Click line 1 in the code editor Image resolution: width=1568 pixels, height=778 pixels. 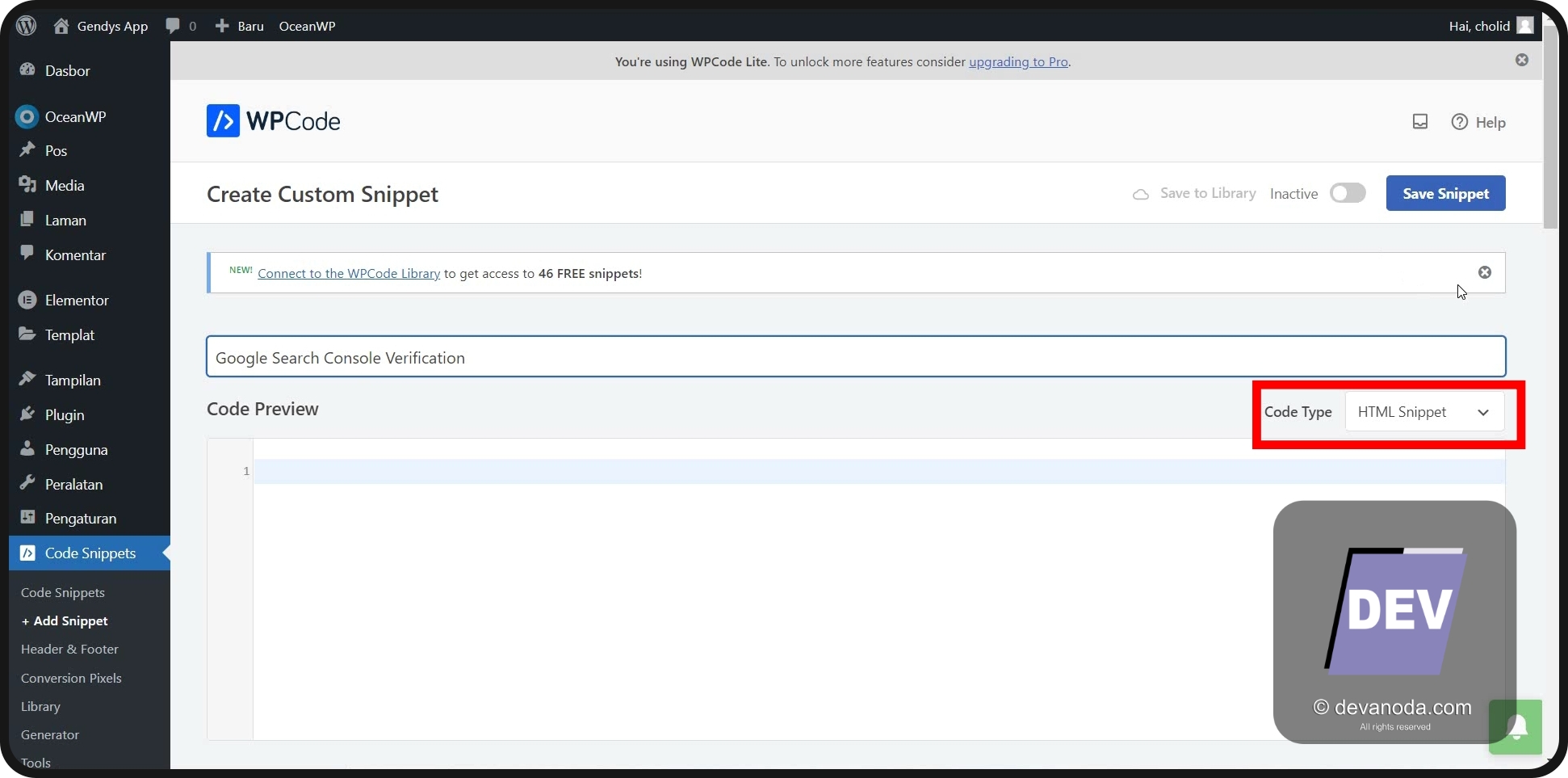click(x=878, y=471)
